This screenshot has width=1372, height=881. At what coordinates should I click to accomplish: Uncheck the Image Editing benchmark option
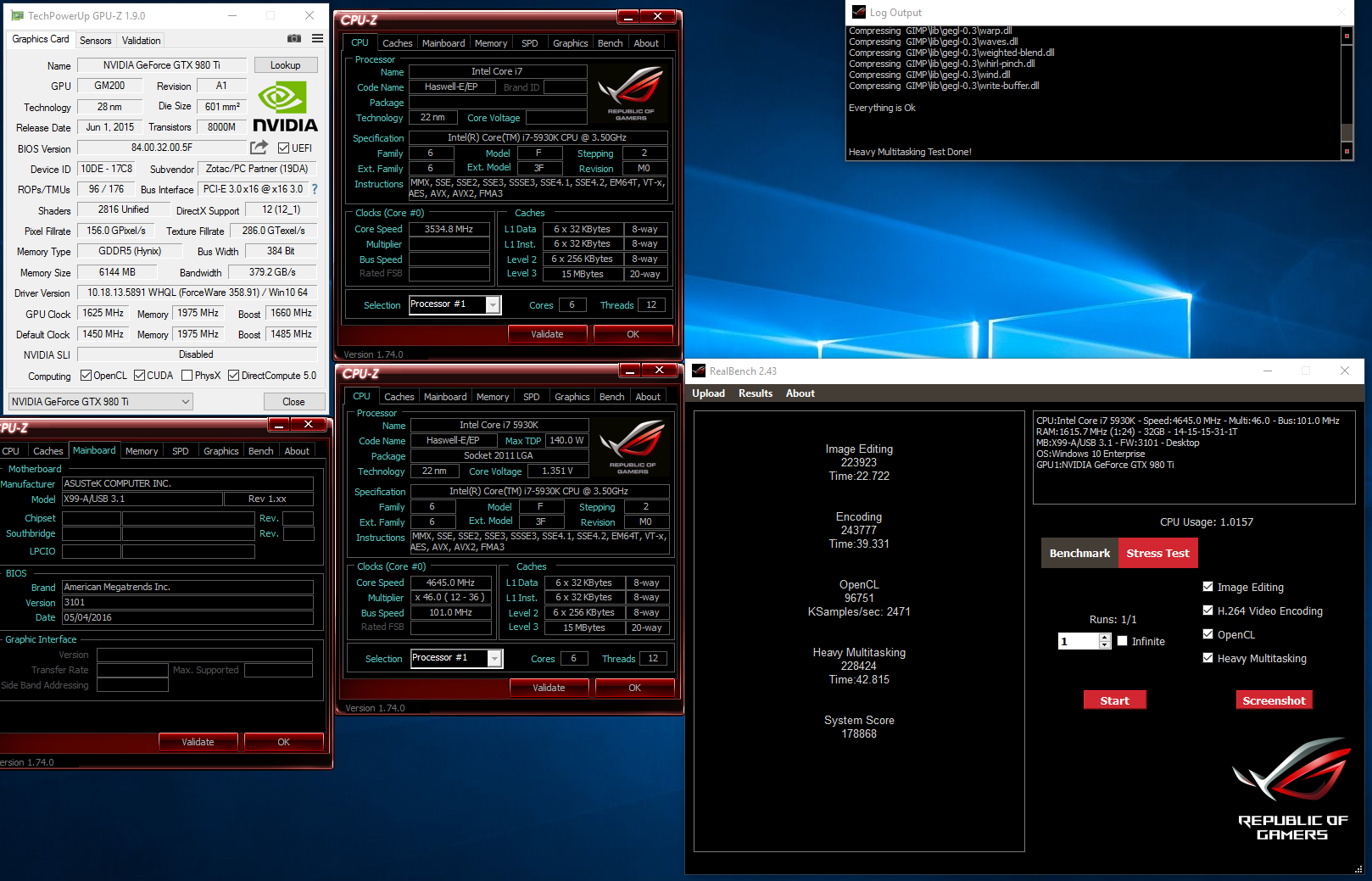tap(1207, 587)
